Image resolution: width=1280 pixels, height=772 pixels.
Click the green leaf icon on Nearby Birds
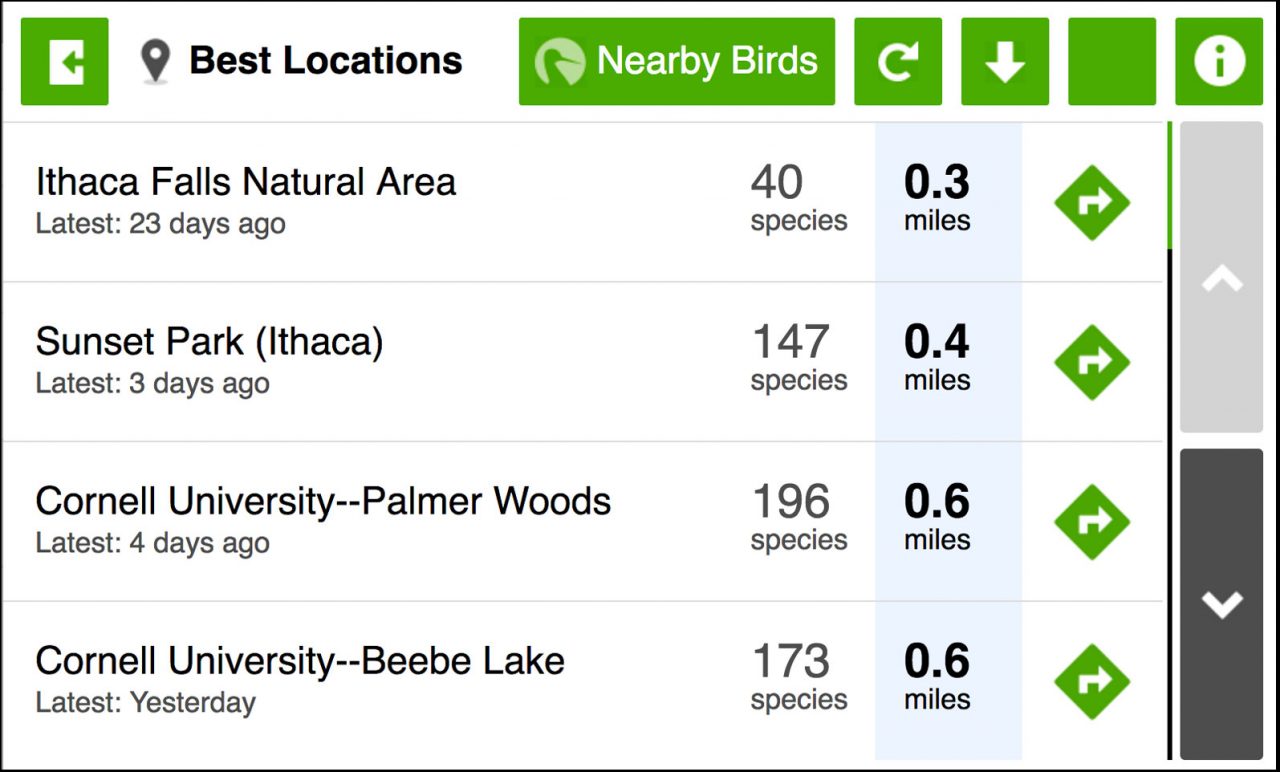pyautogui.click(x=560, y=60)
